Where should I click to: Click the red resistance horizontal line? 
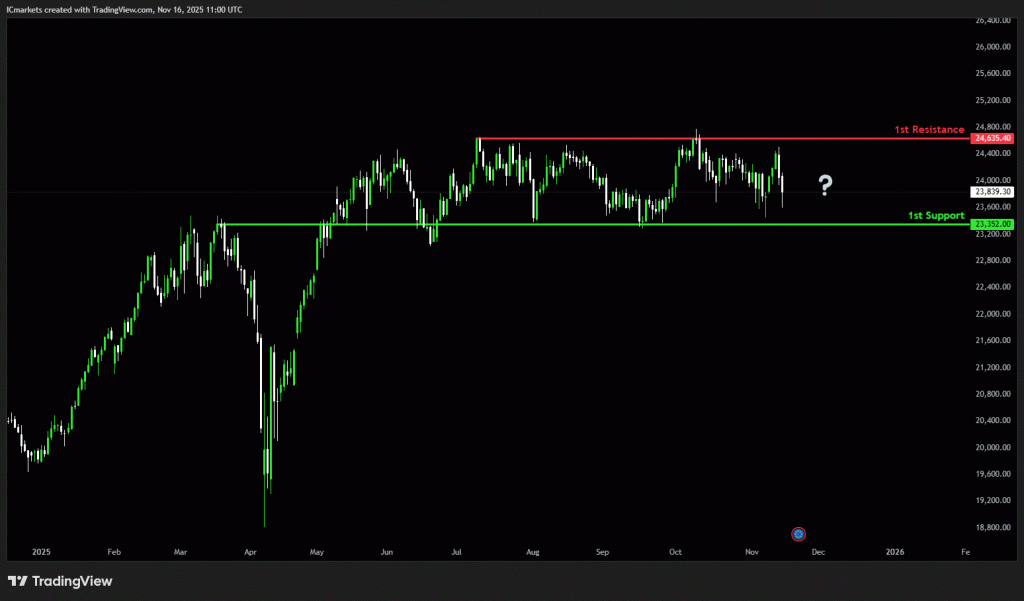coord(700,138)
